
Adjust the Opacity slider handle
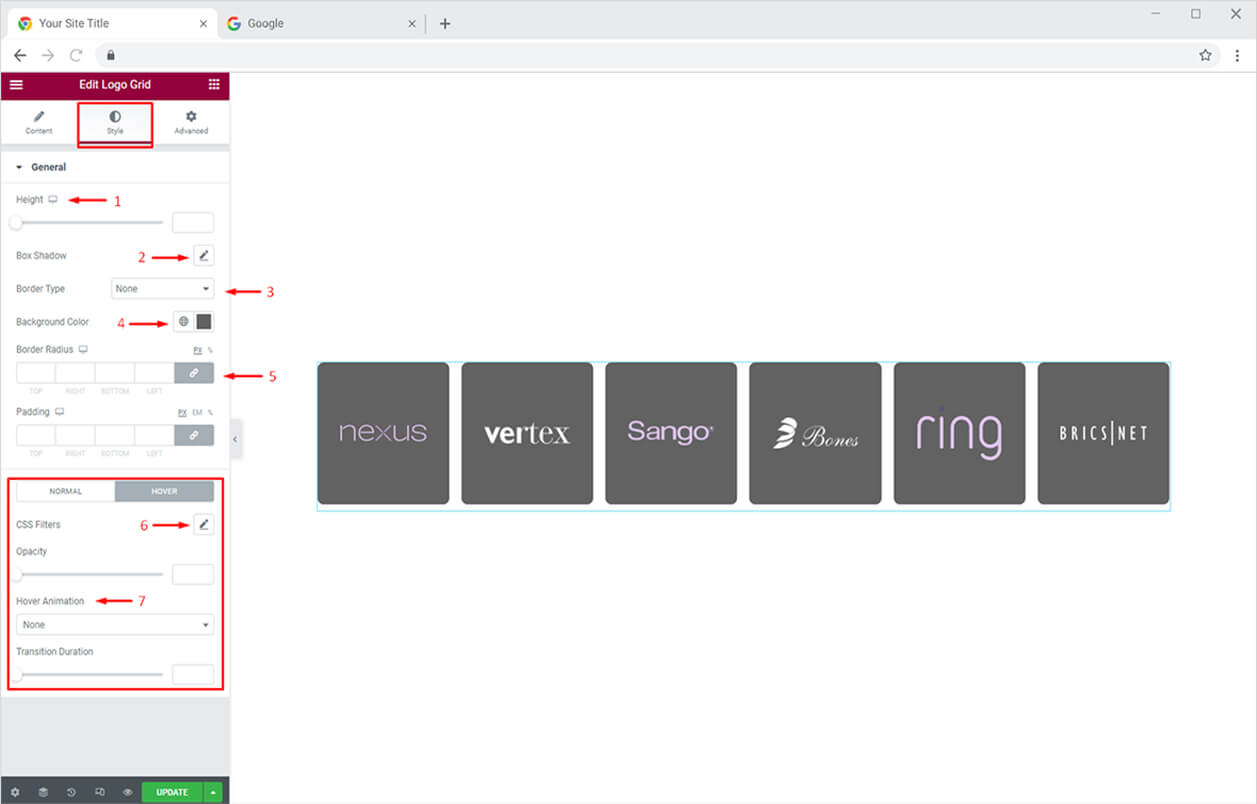pos(16,574)
